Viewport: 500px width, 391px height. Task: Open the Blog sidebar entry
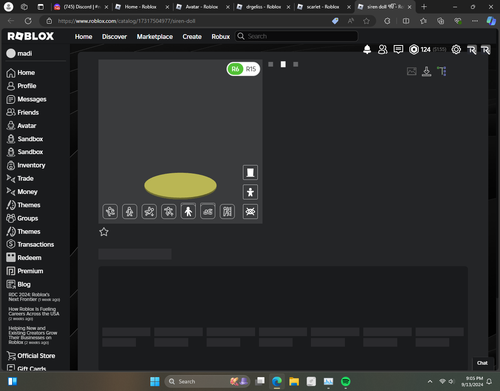click(x=19, y=284)
